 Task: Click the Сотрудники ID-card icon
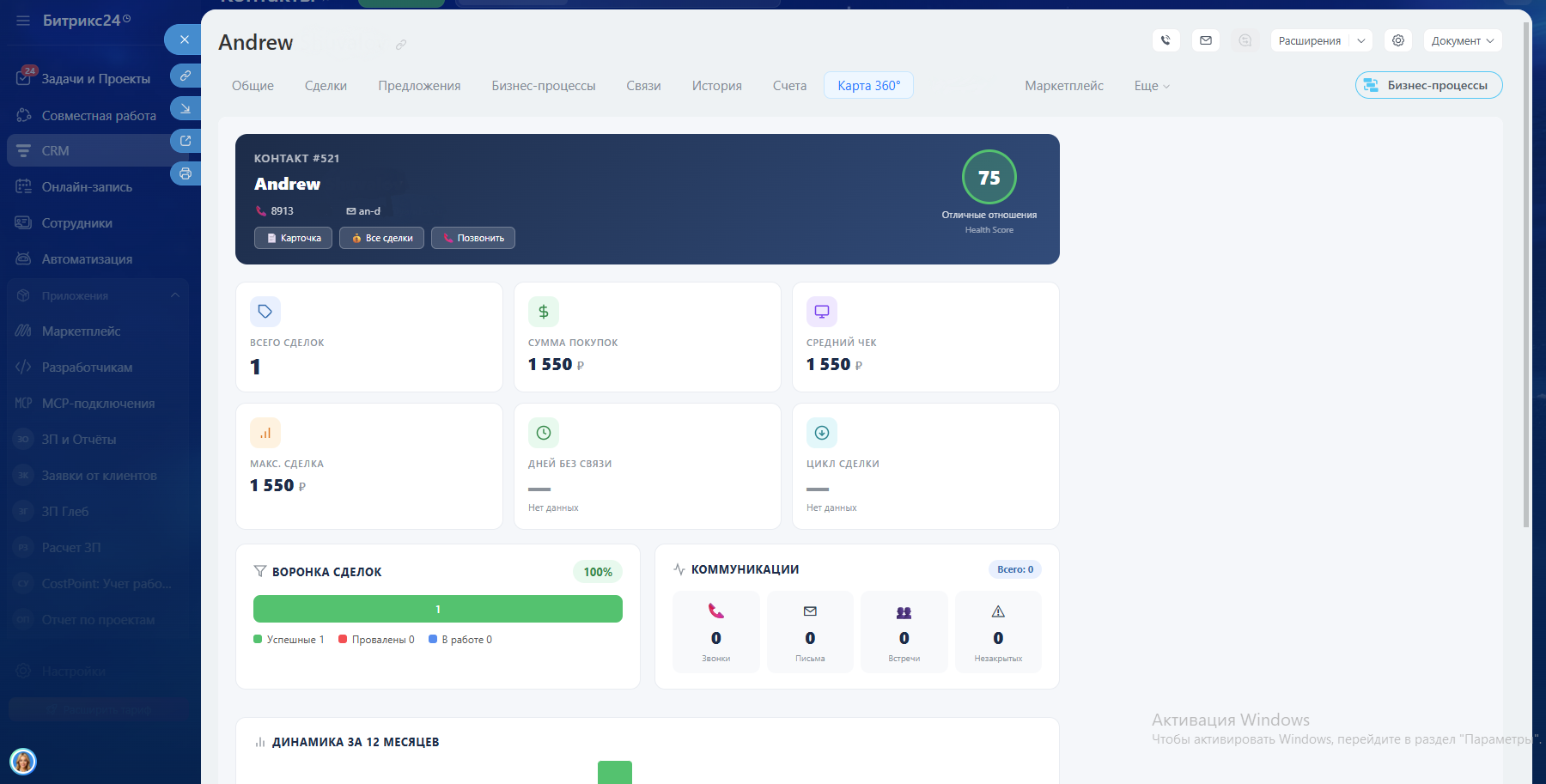pyautogui.click(x=24, y=223)
